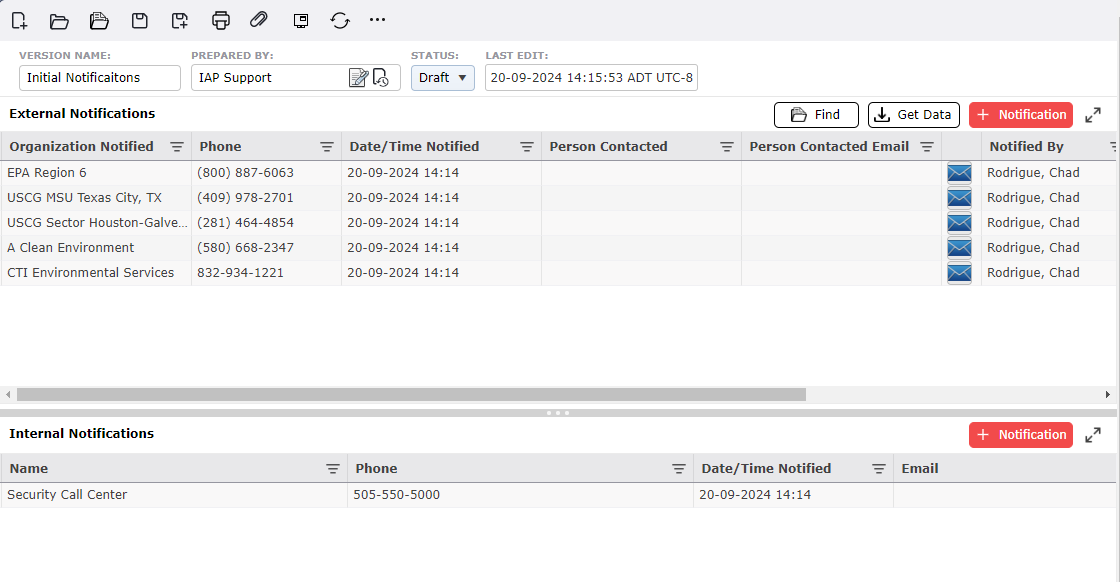This screenshot has height=582, width=1120.
Task: Open the Organization Notified column filter menu
Action: coord(177,147)
